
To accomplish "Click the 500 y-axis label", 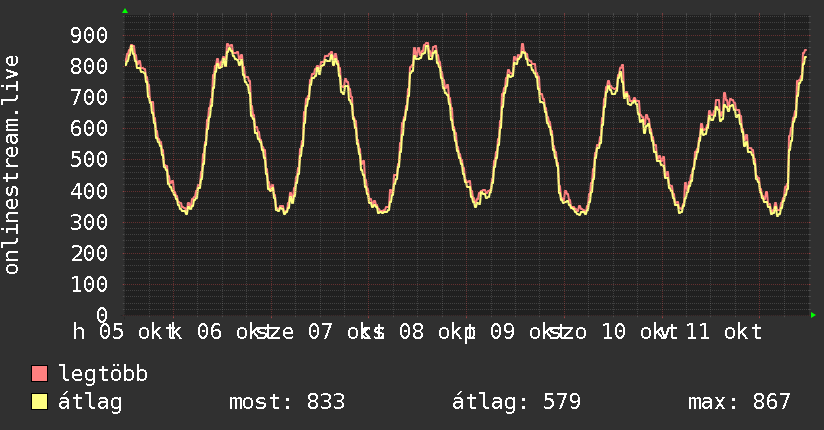I will pos(89,159).
